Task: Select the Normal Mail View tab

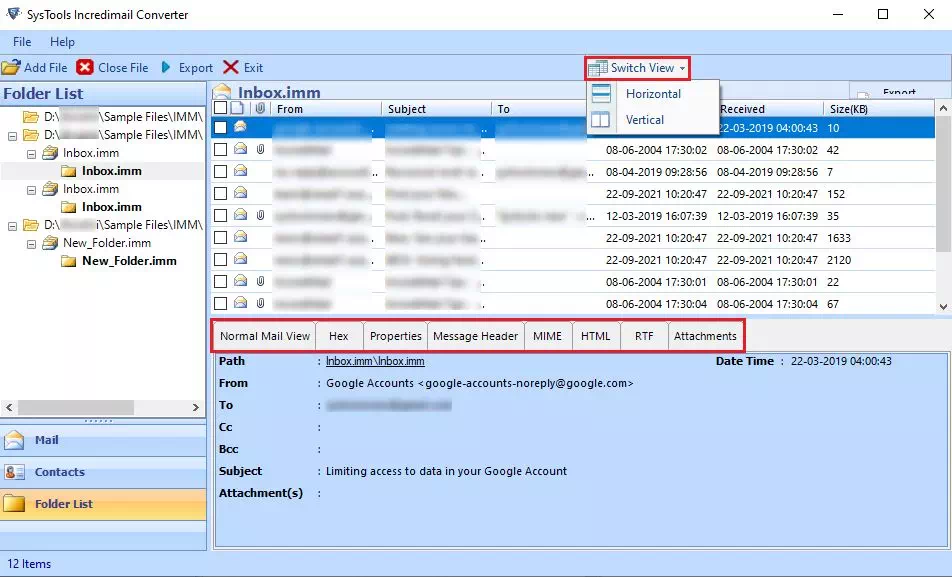Action: [x=265, y=336]
